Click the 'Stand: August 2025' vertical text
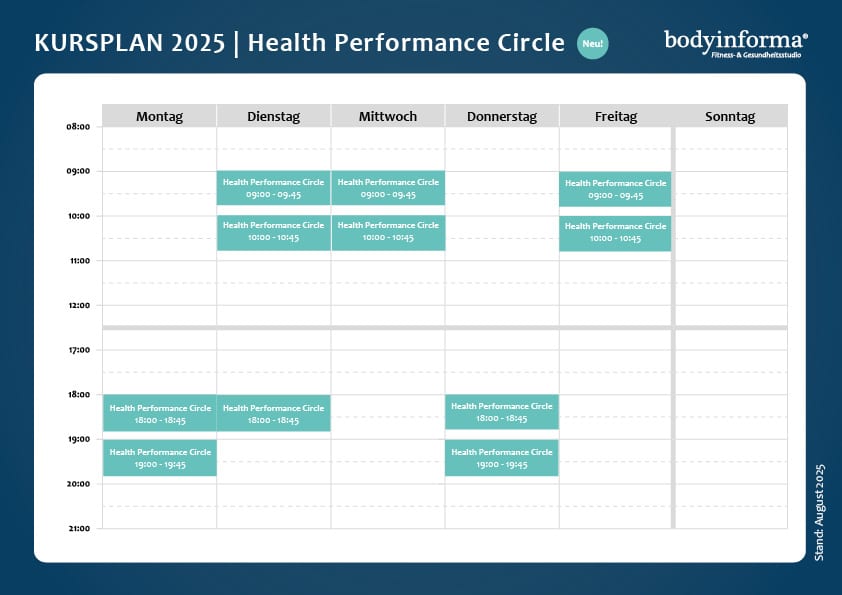Screen dimensions: 842x595 pos(819,513)
